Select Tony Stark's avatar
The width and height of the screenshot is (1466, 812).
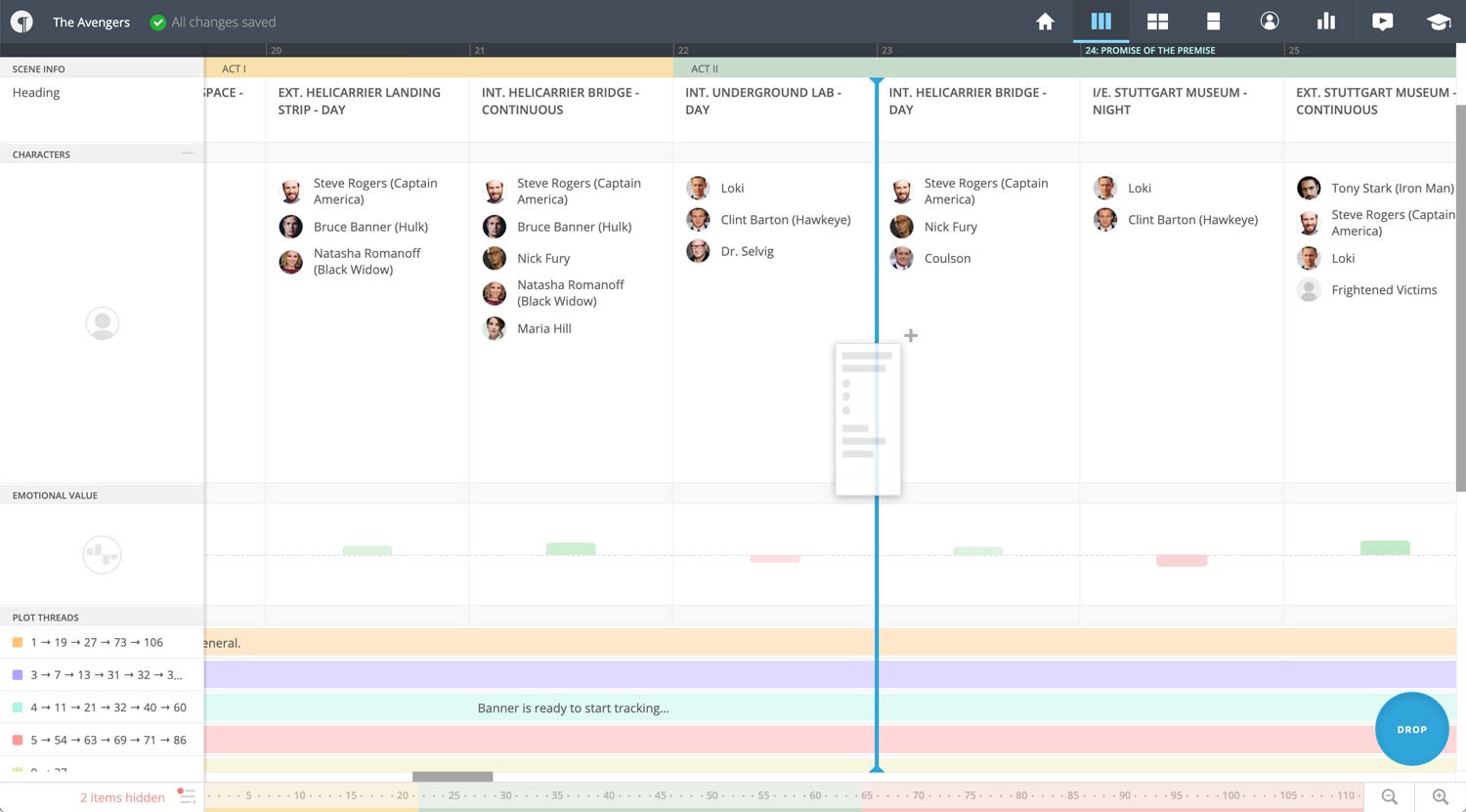click(1309, 188)
